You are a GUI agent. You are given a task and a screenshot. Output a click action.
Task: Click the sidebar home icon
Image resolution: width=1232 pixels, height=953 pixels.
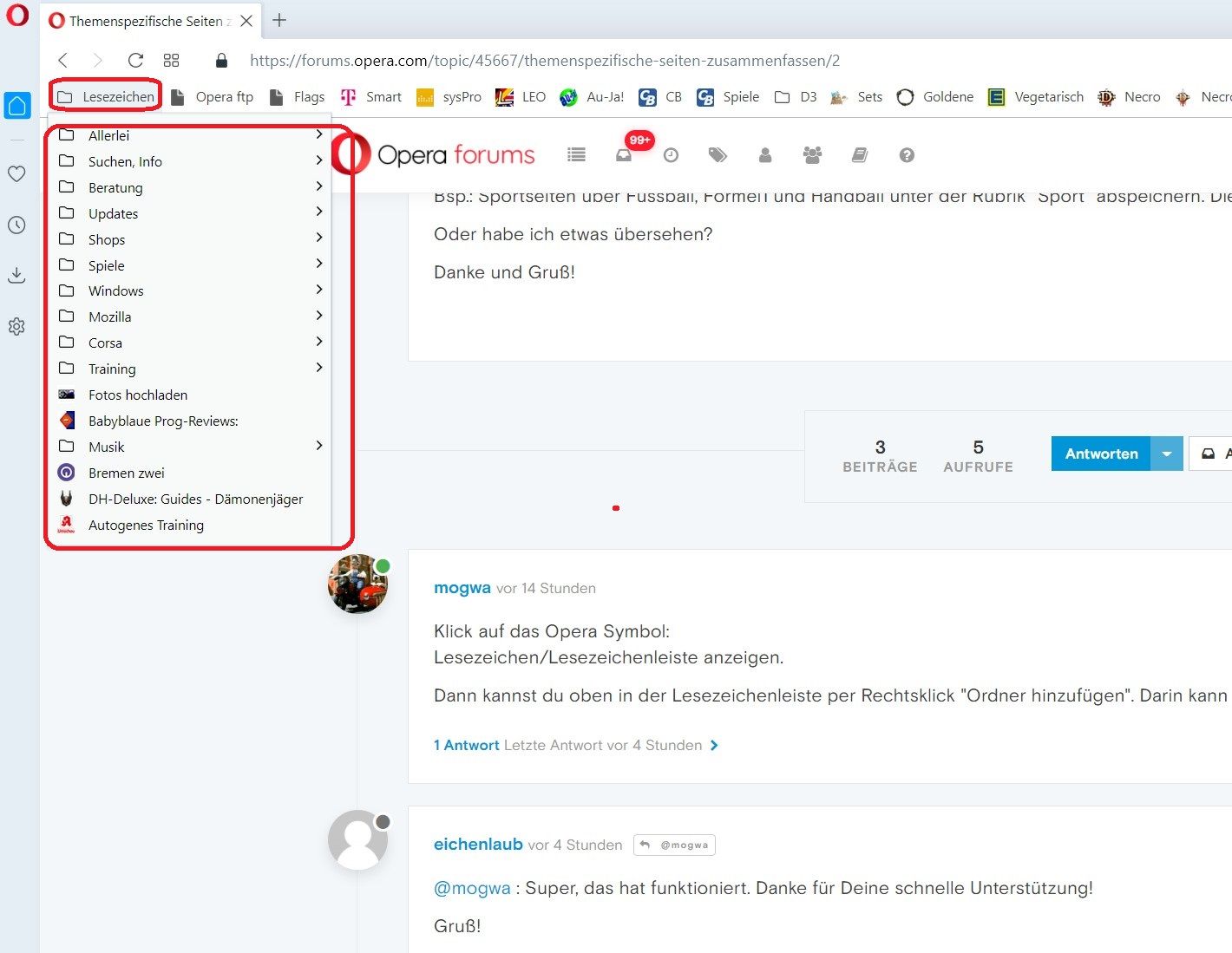tap(17, 106)
